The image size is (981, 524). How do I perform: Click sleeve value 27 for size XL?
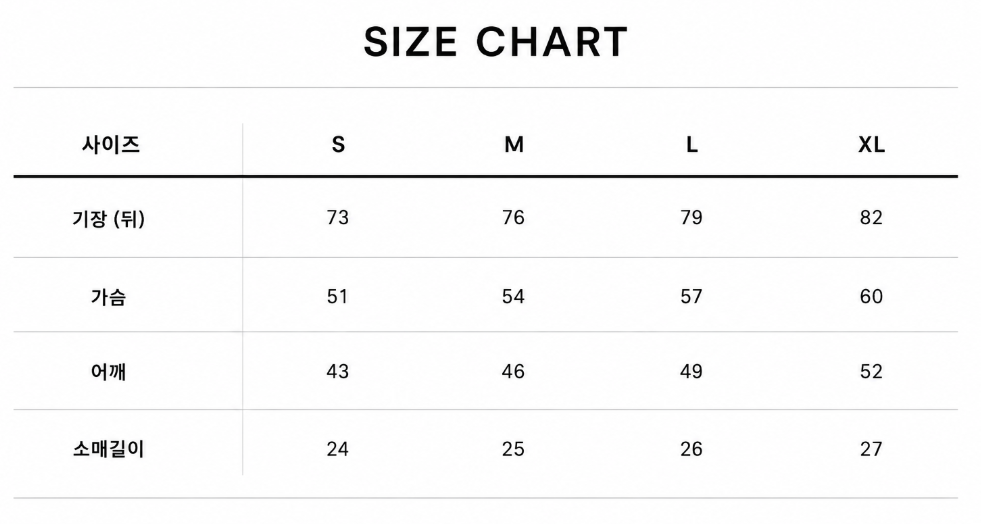871,449
